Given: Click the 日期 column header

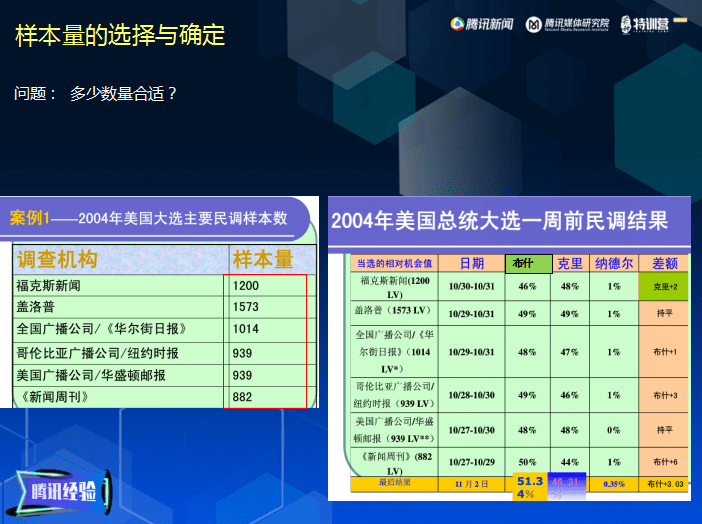Looking at the screenshot, I should click(x=472, y=263).
